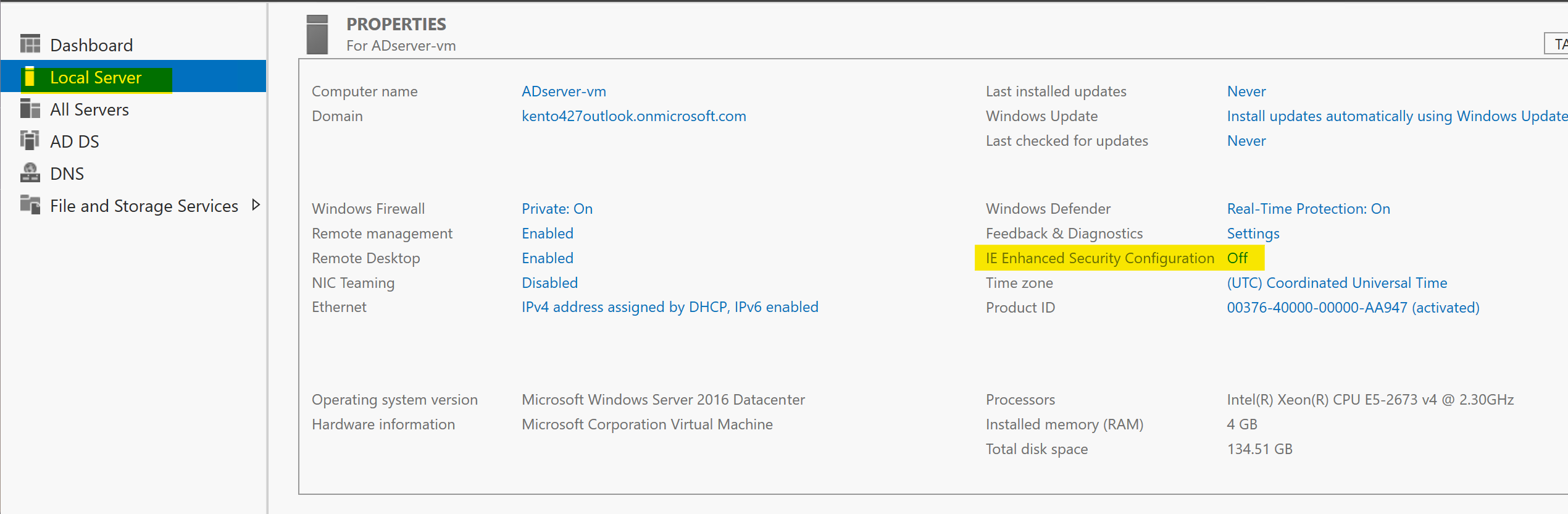Select Local Server in navigation
Screen dimensions: 1568x514
[x=96, y=77]
